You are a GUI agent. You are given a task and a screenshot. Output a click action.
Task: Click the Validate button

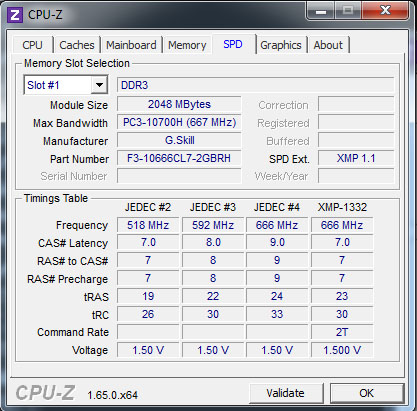286,393
